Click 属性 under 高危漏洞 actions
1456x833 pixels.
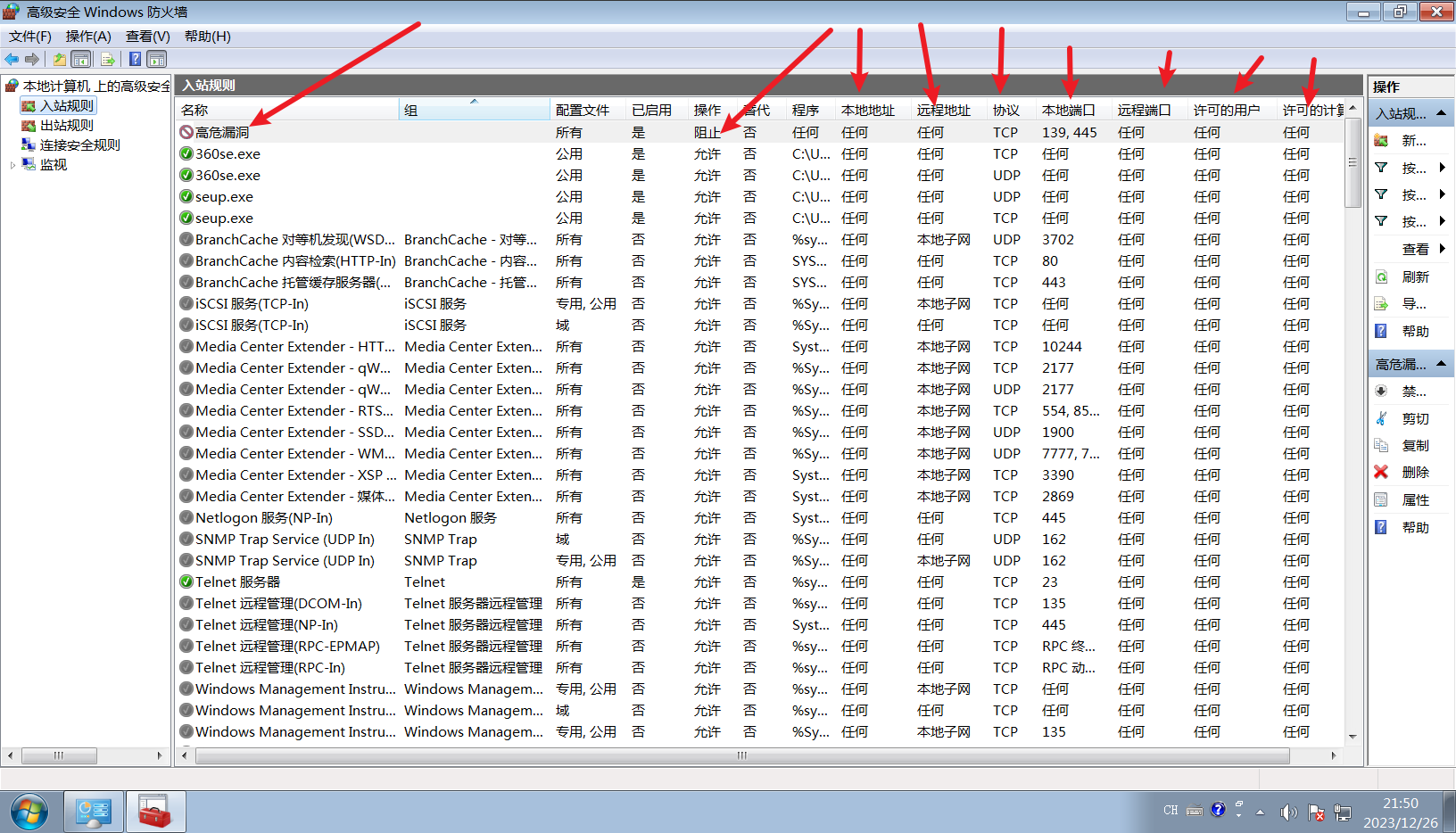click(1415, 499)
